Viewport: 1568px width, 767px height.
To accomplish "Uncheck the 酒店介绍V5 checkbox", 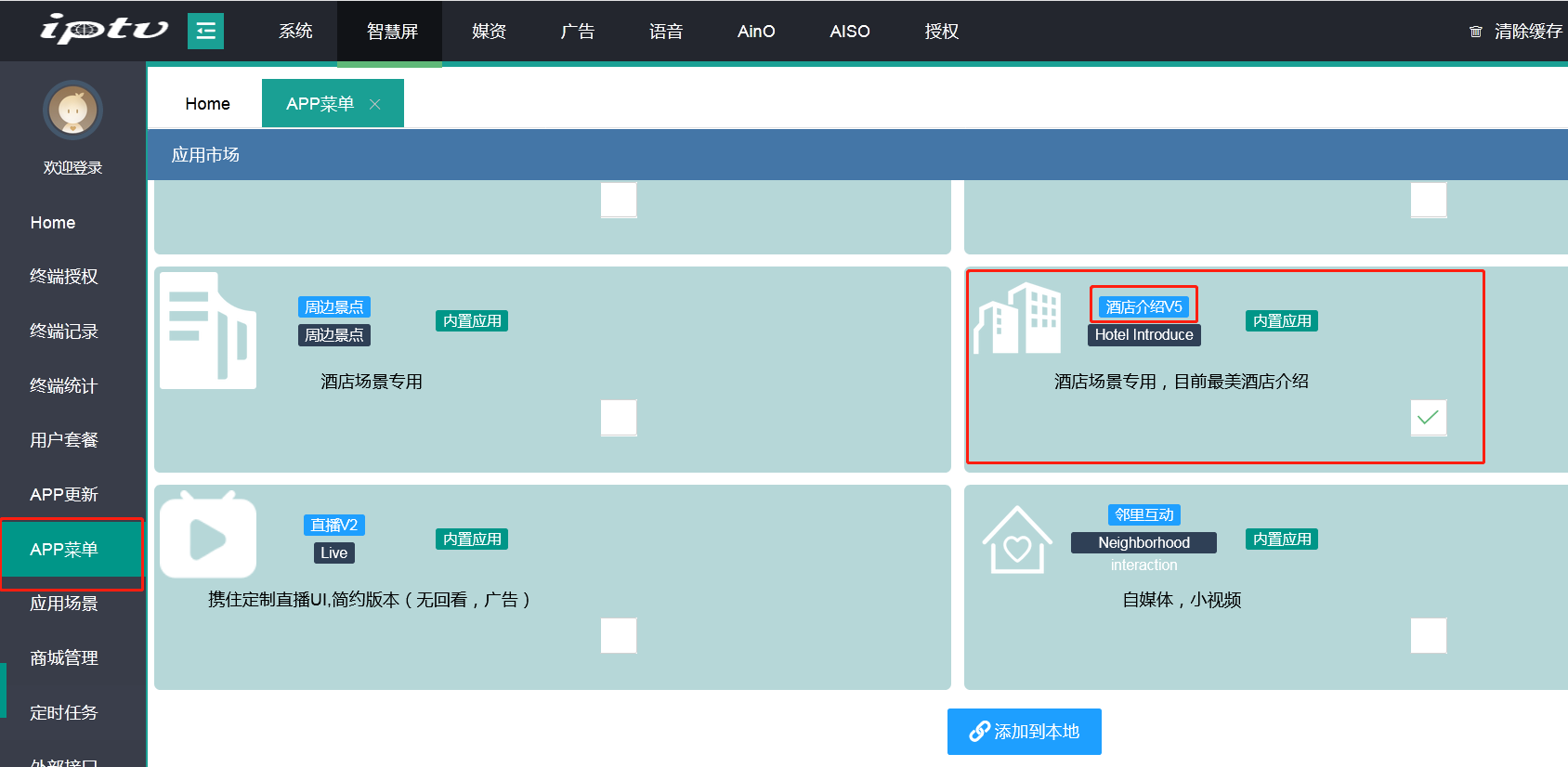I will tap(1428, 418).
